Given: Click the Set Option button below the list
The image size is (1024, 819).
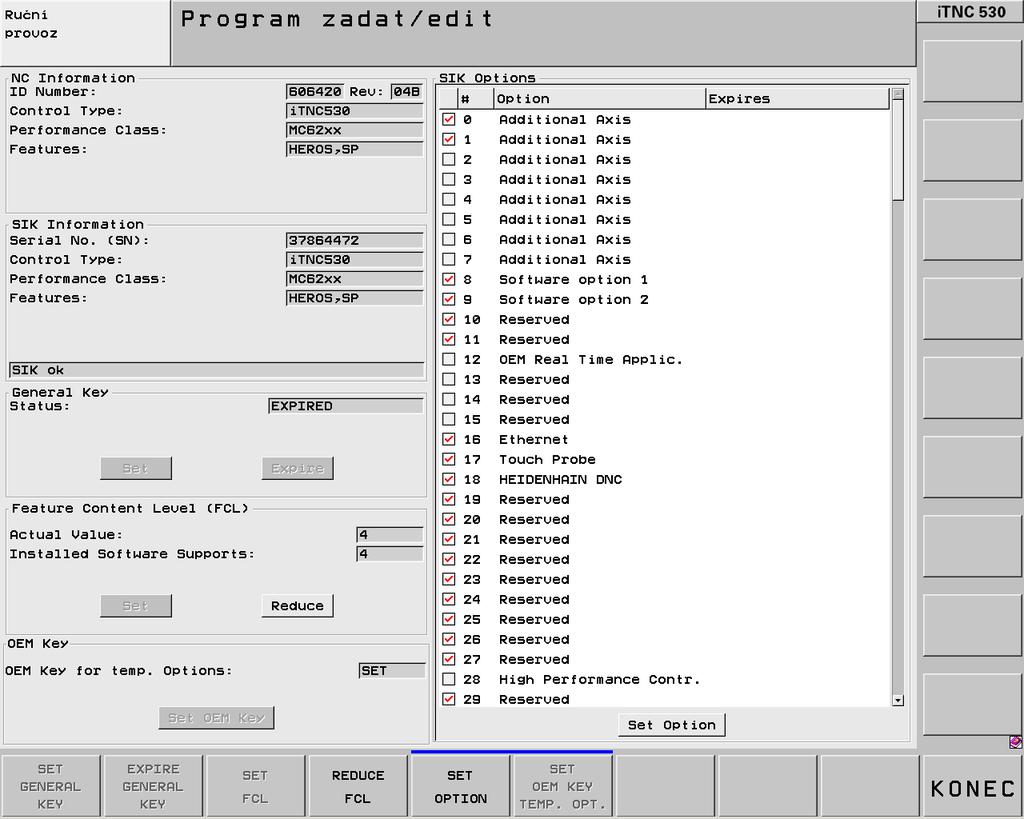Looking at the screenshot, I should tap(671, 725).
